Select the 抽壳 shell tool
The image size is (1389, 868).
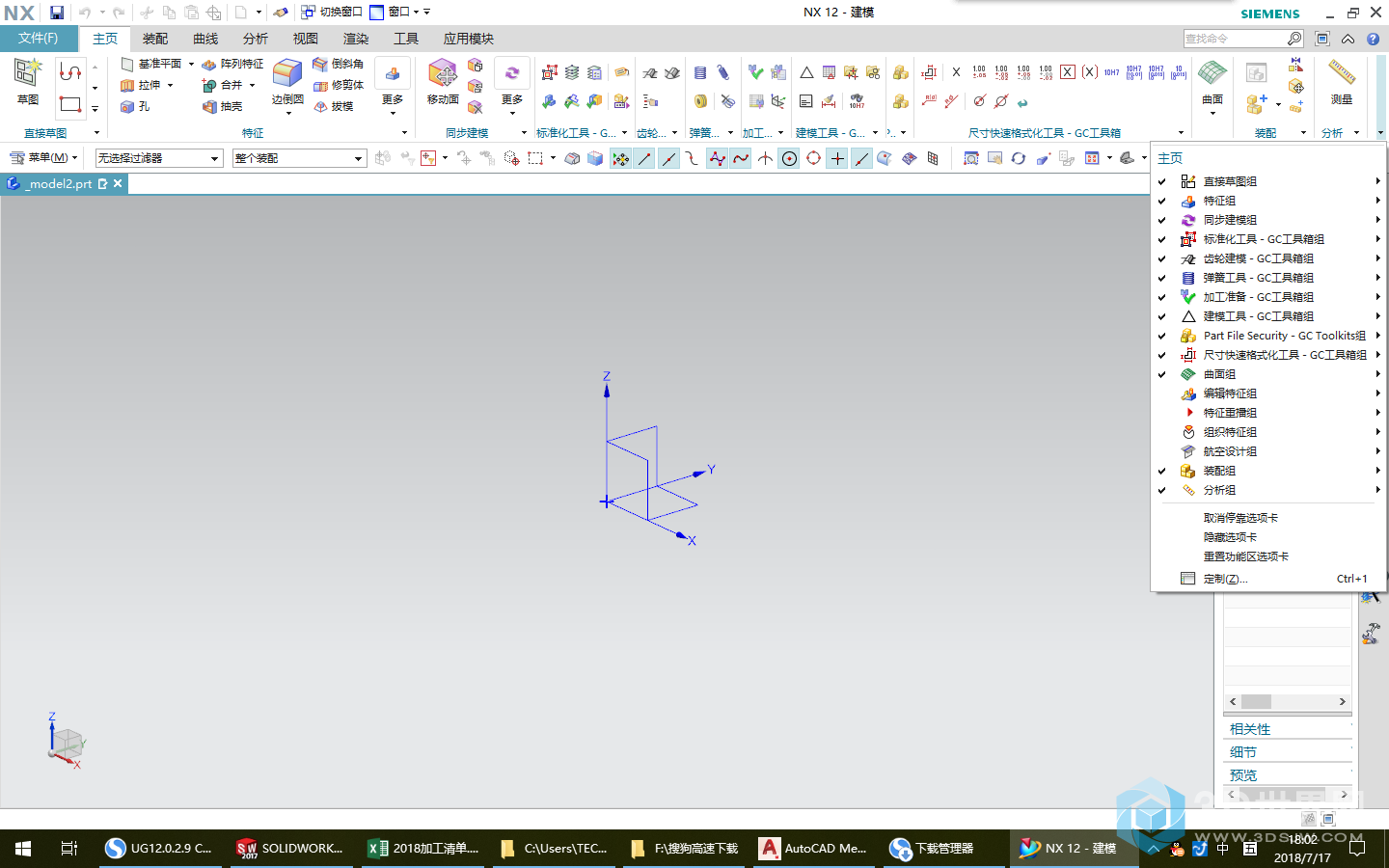pyautogui.click(x=223, y=106)
